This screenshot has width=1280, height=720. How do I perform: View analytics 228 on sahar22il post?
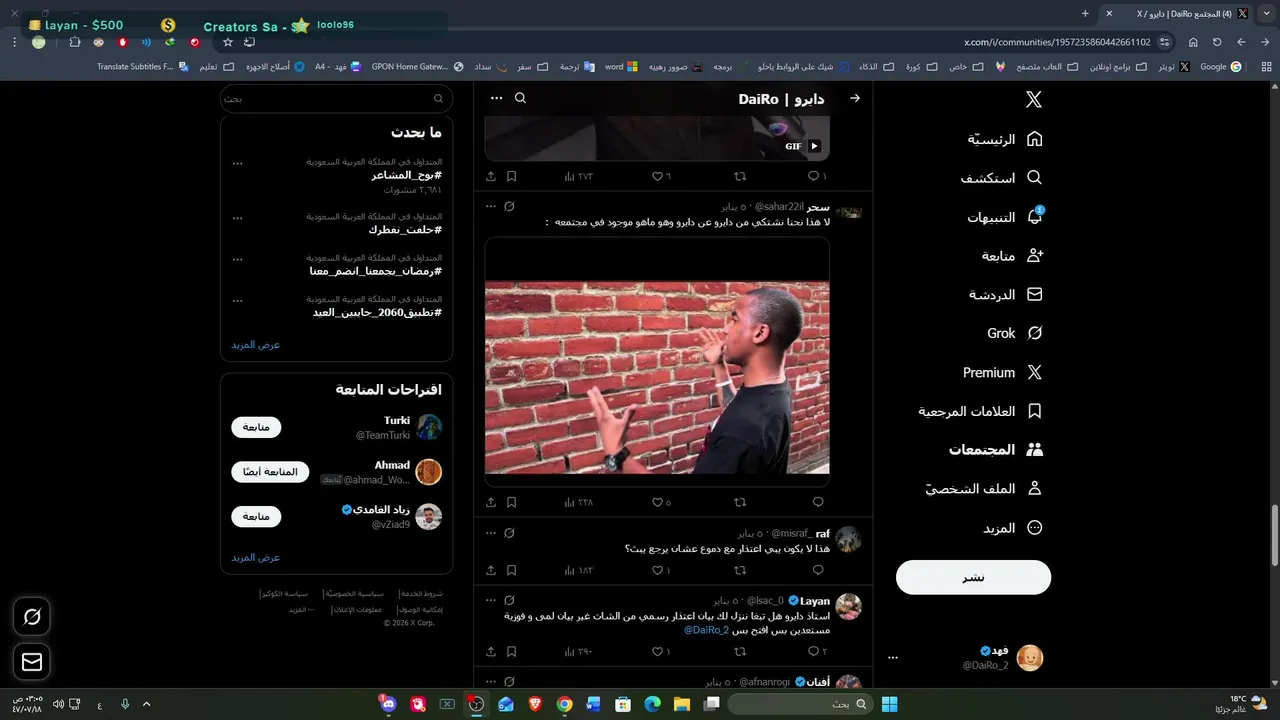pos(579,502)
